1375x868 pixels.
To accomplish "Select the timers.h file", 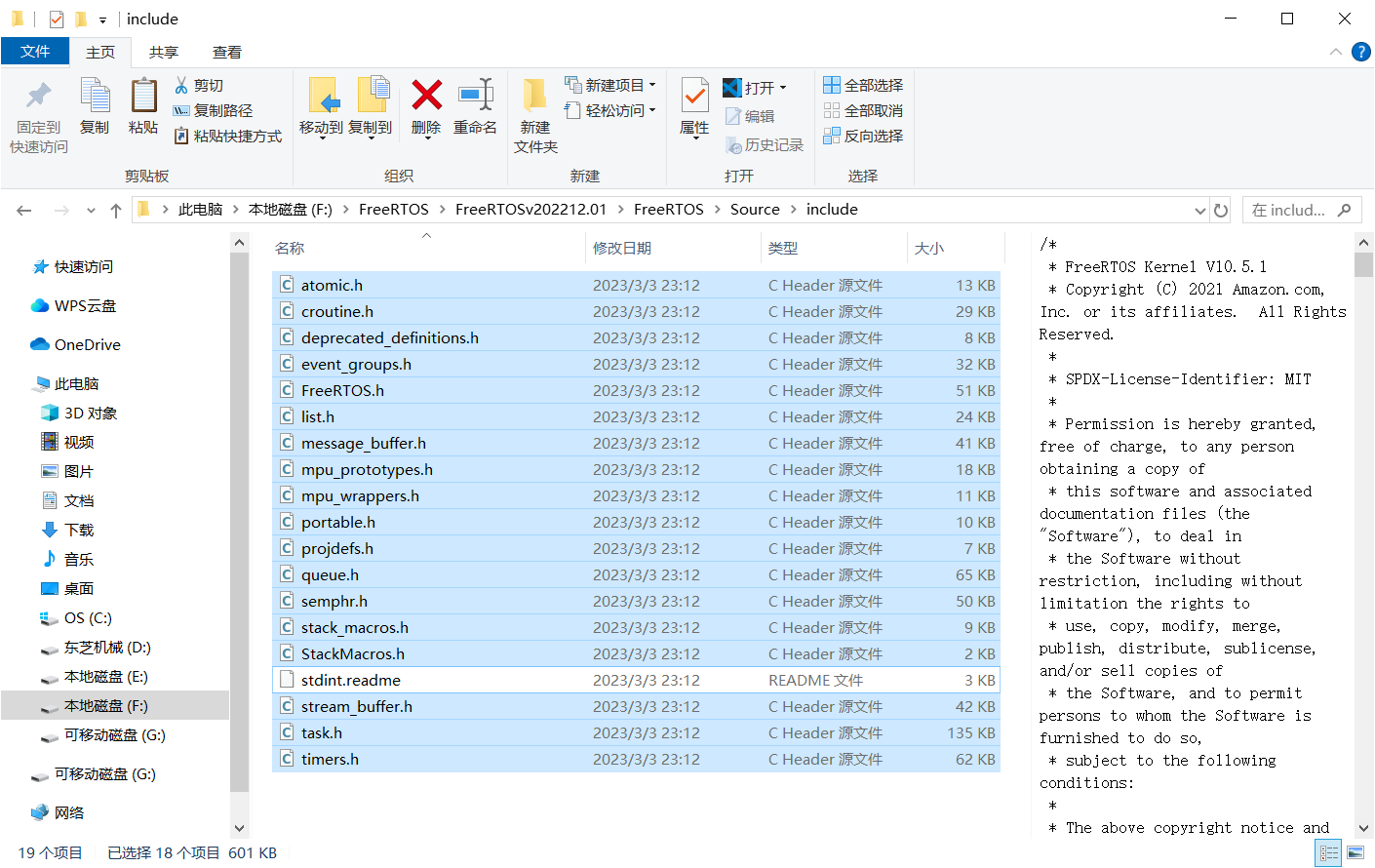I will (637, 759).
